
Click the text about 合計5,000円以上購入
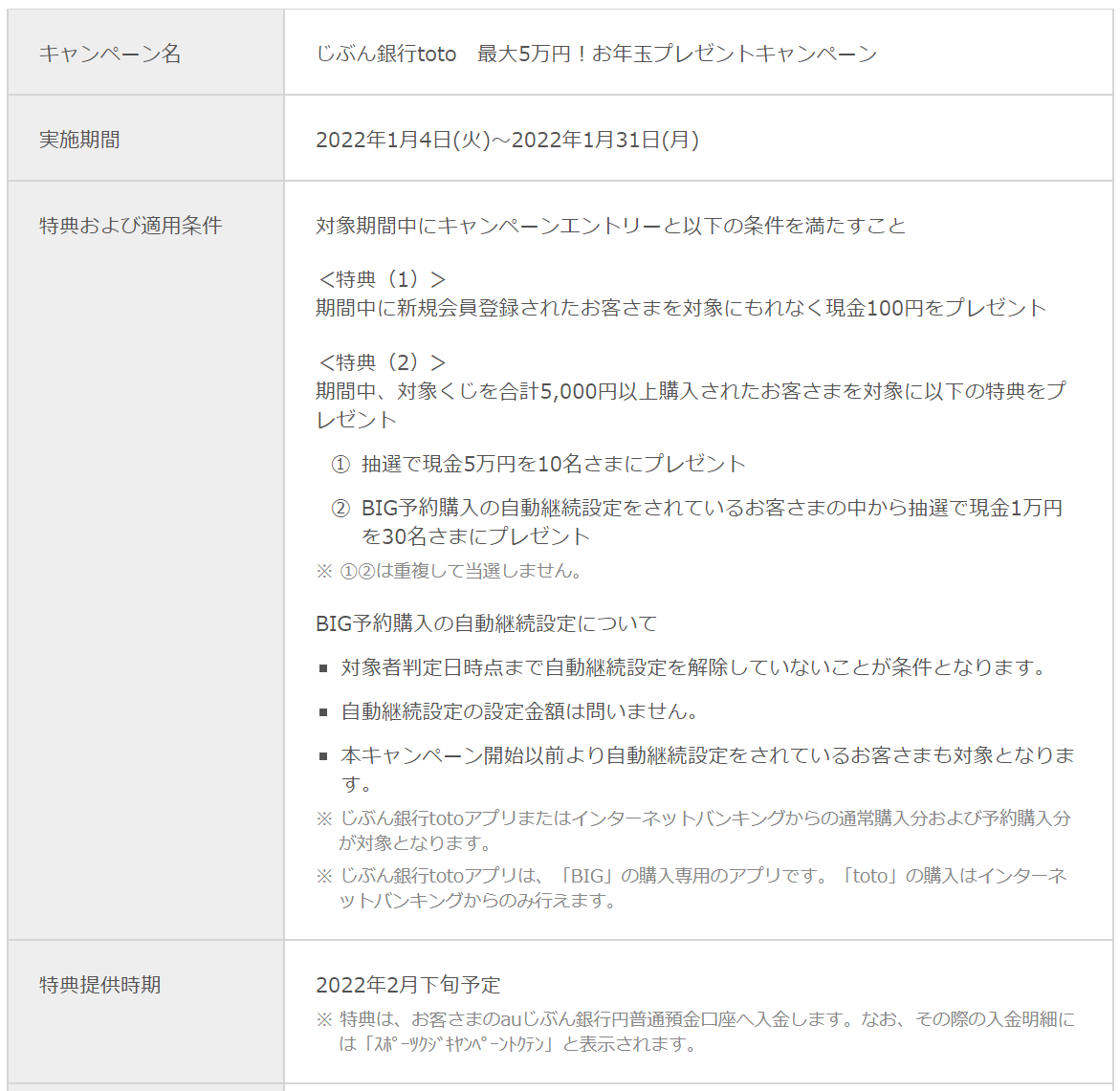(691, 404)
